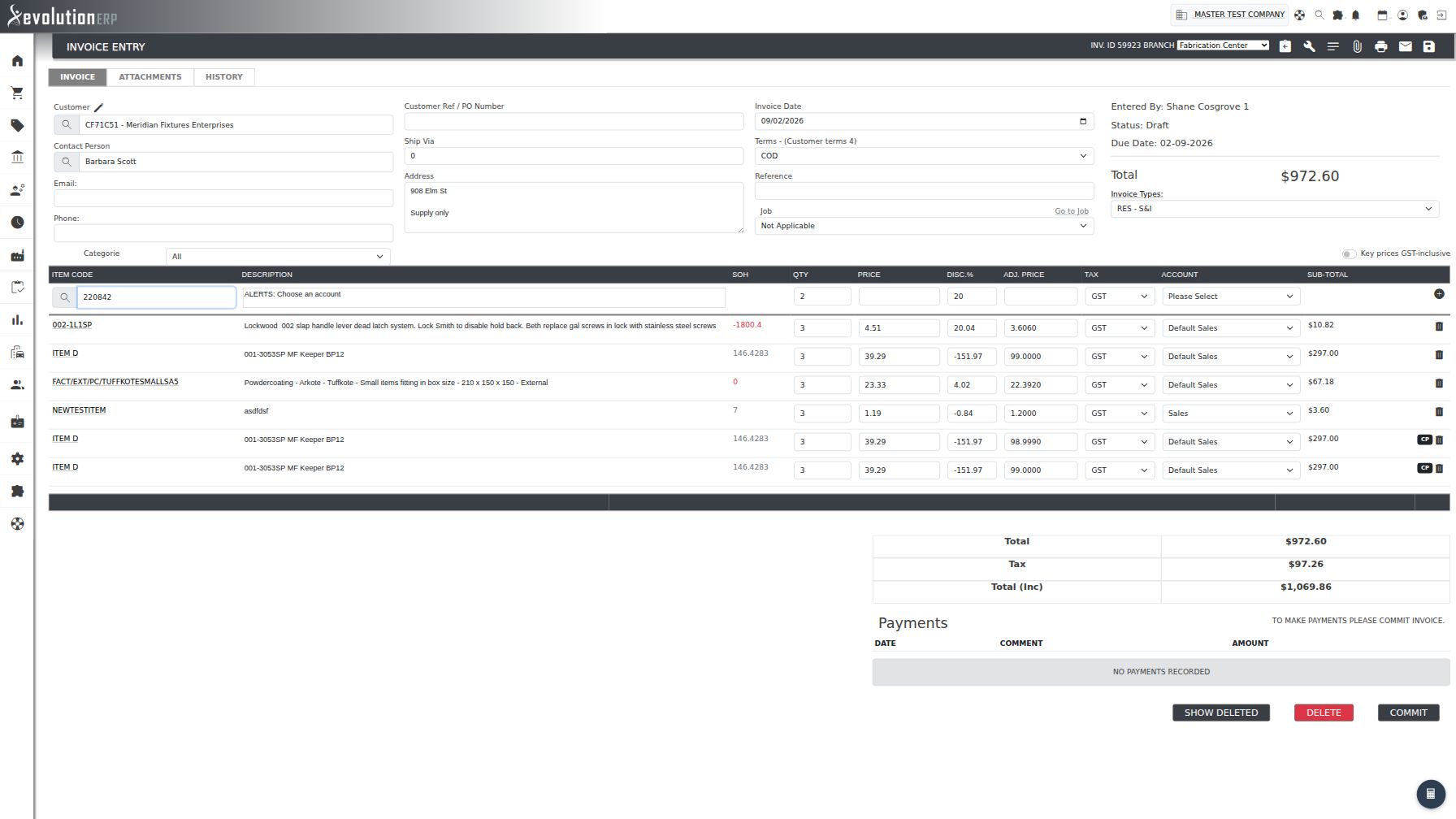Click the Commit button
This screenshot has width=1456, height=819.
pyautogui.click(x=1408, y=713)
